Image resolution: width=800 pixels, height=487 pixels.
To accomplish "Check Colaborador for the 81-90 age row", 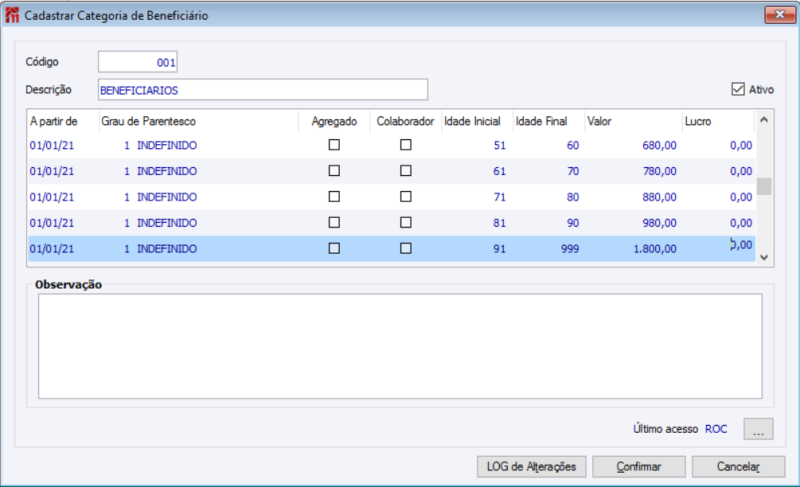I will tap(406, 222).
